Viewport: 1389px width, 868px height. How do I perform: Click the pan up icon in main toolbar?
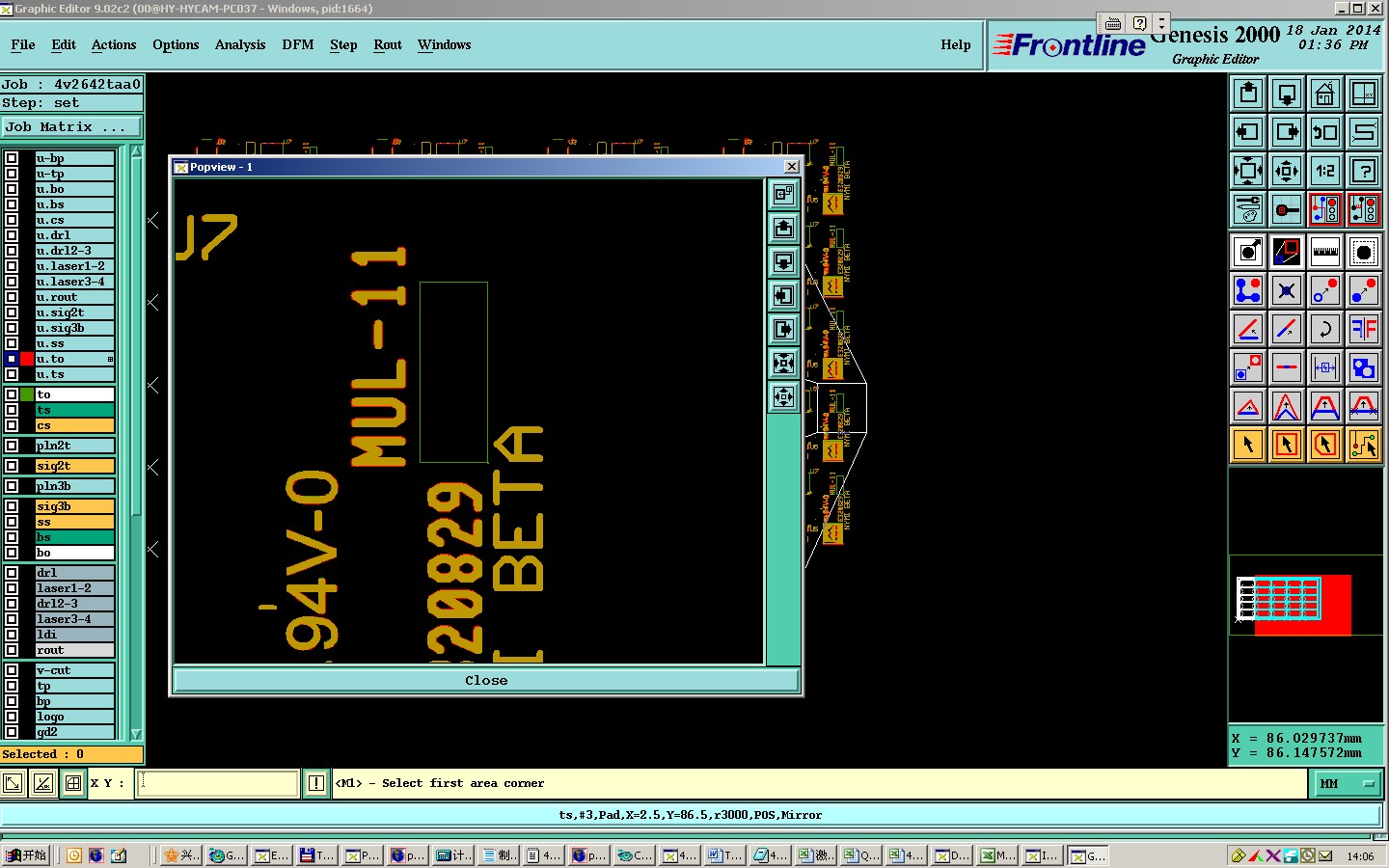(1248, 94)
